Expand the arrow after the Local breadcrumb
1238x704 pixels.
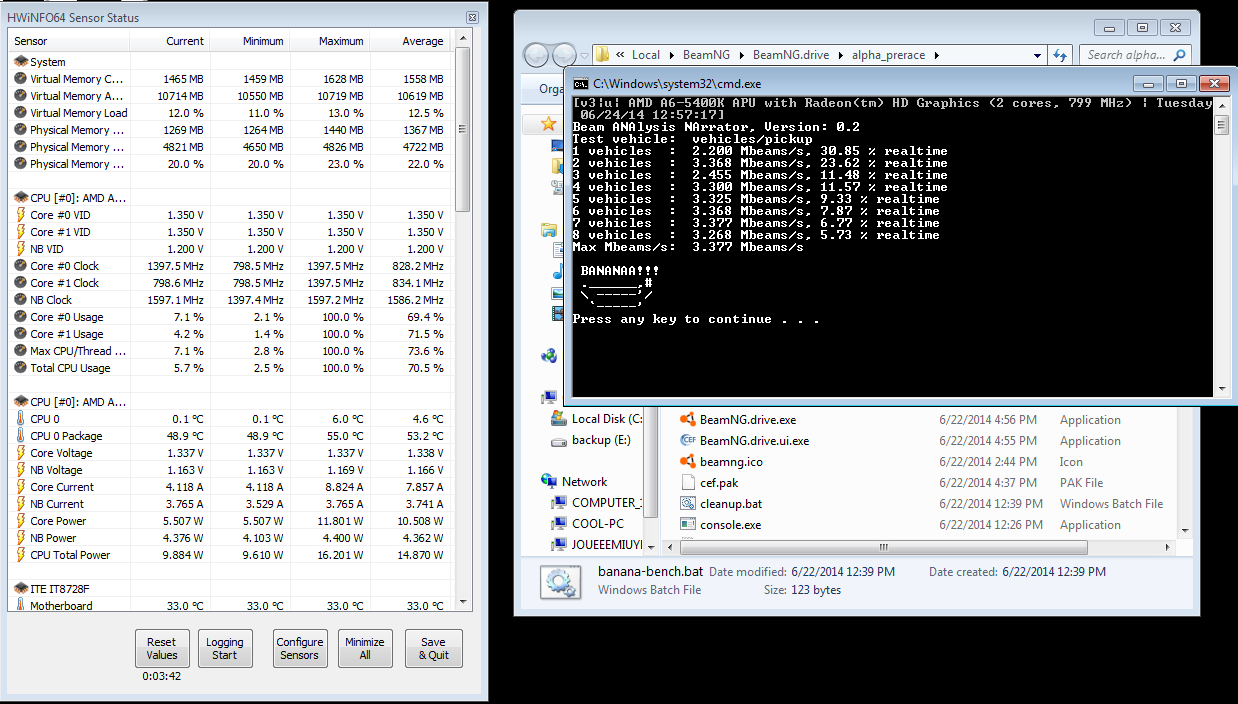click(x=671, y=55)
